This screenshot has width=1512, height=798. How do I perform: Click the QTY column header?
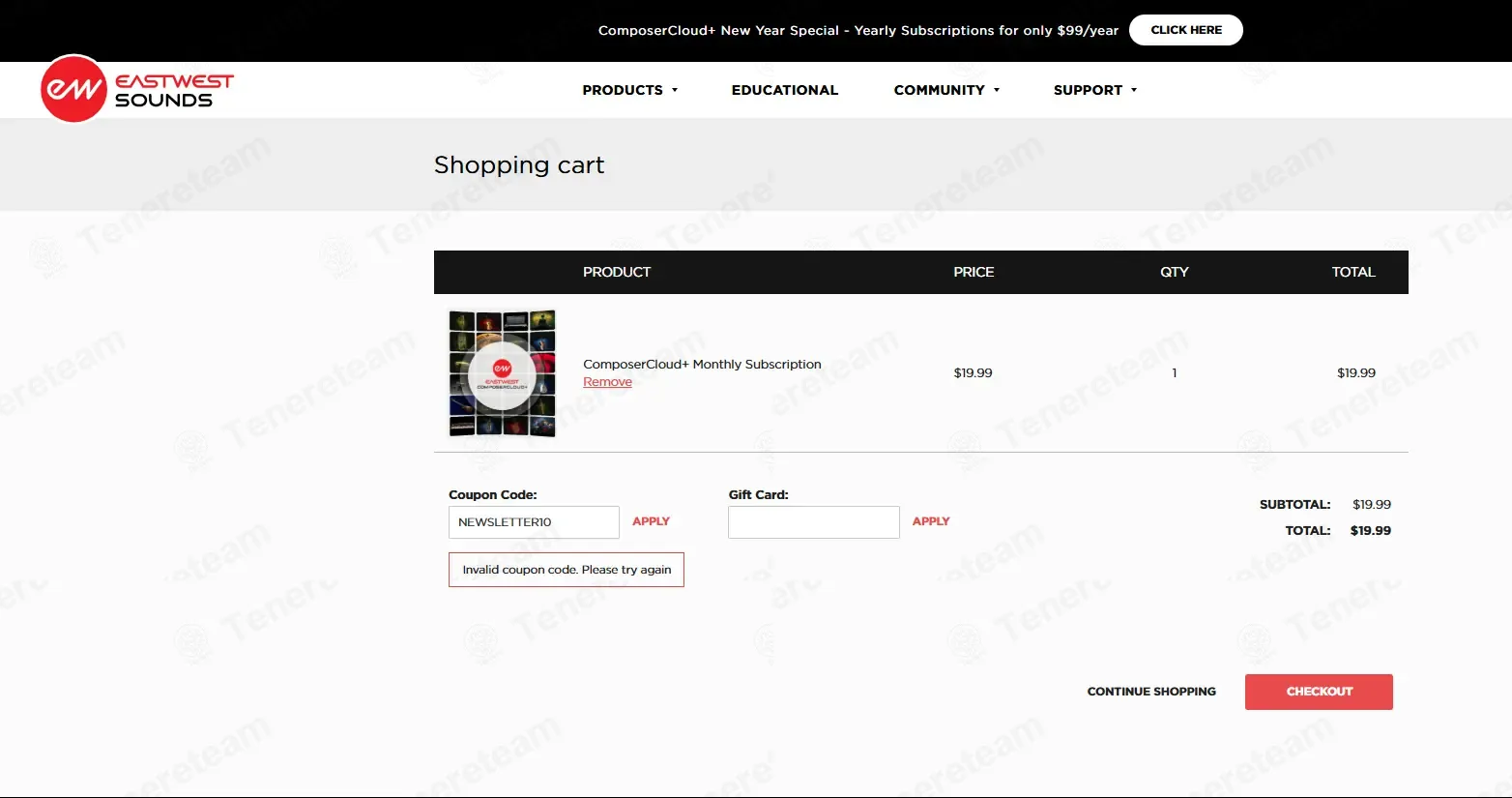click(x=1175, y=272)
